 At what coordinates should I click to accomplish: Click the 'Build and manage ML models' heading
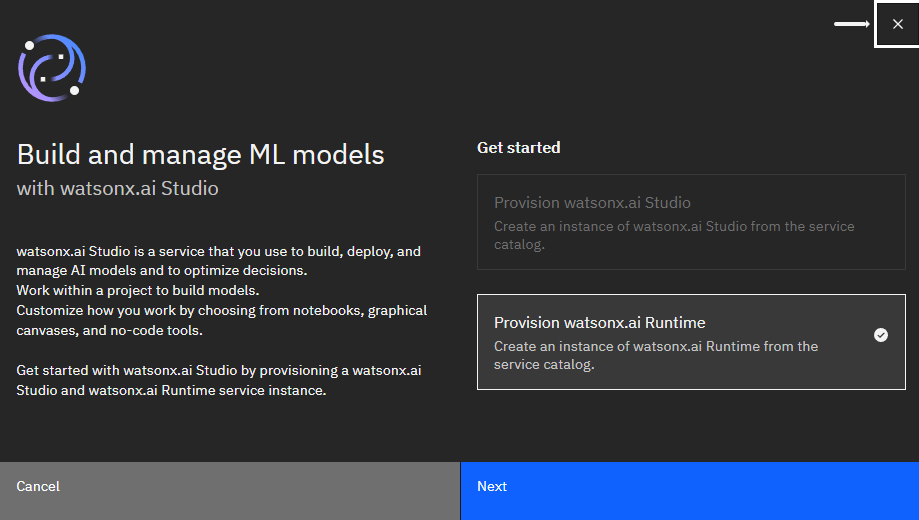click(x=200, y=155)
